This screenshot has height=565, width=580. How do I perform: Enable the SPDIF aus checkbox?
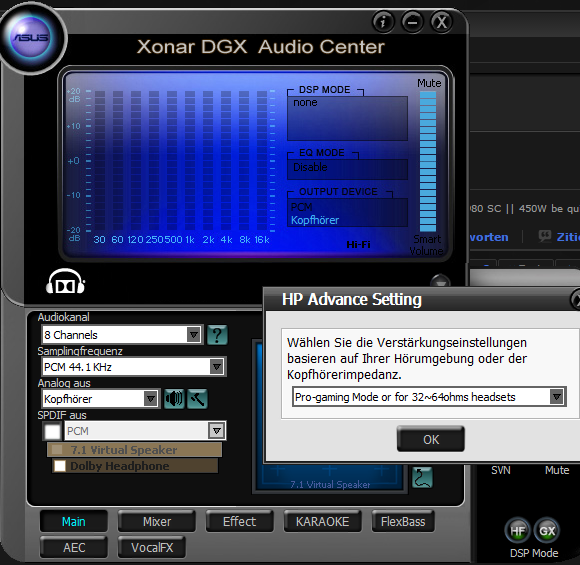52,431
